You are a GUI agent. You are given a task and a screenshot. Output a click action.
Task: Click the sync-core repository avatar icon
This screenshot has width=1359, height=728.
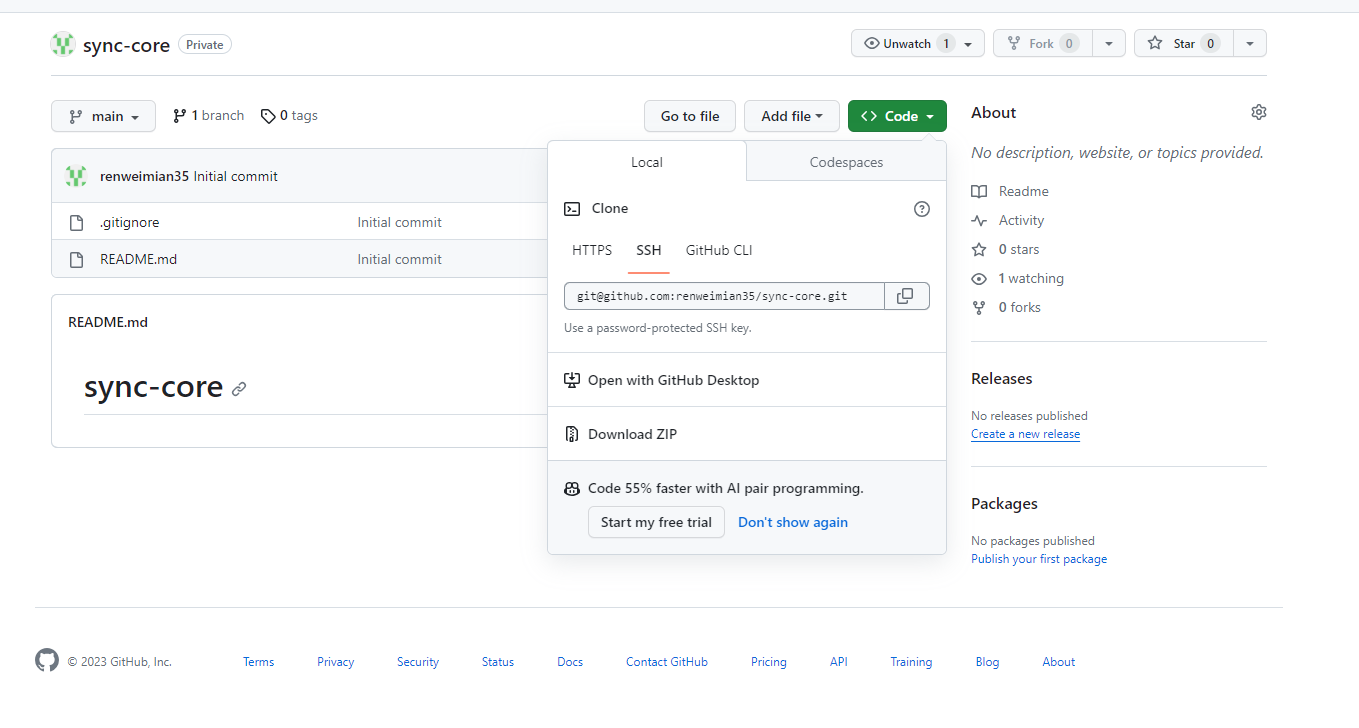63,44
